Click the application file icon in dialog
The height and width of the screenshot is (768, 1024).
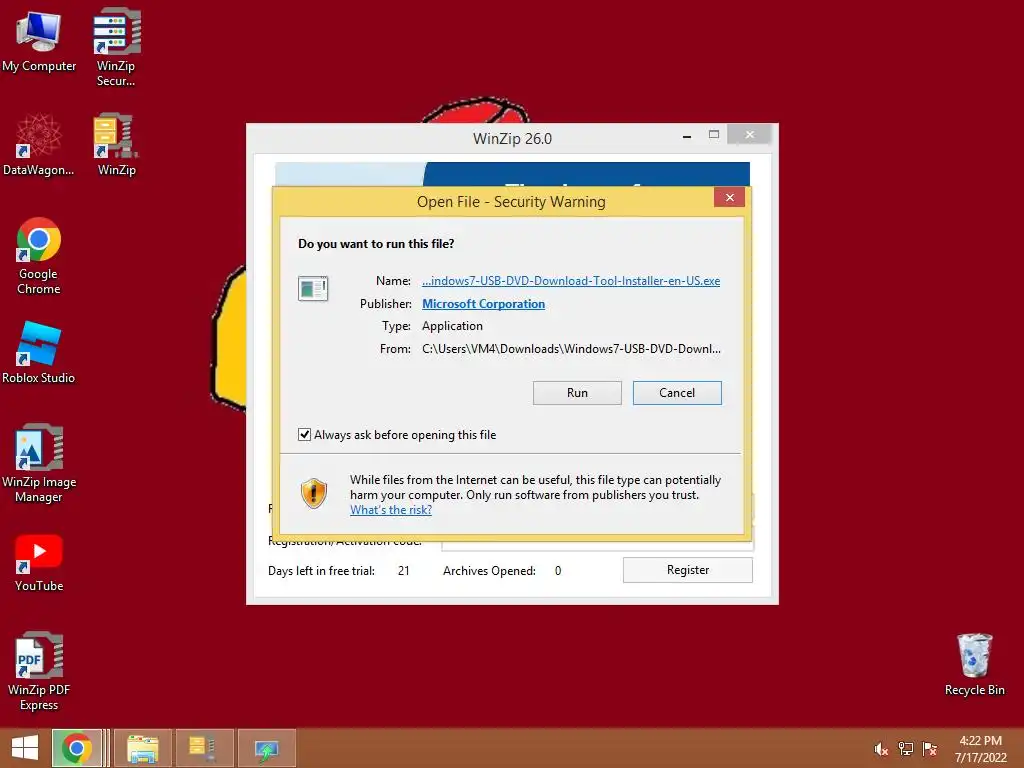click(313, 288)
